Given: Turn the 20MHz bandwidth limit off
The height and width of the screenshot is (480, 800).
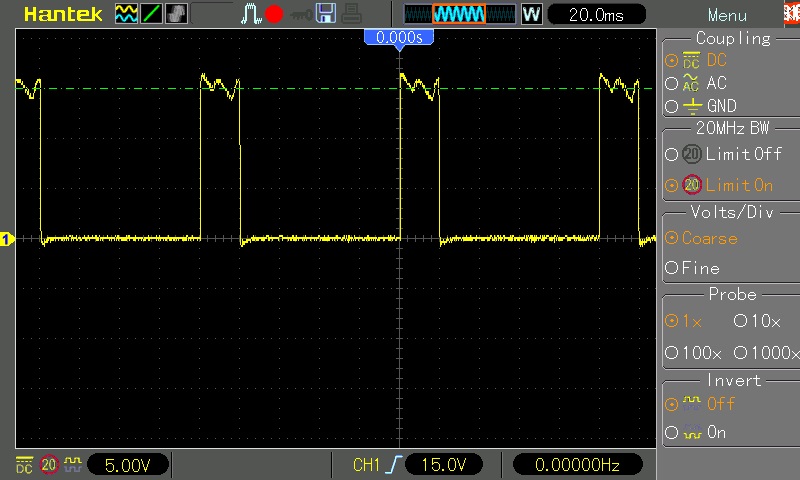Looking at the screenshot, I should (x=730, y=154).
